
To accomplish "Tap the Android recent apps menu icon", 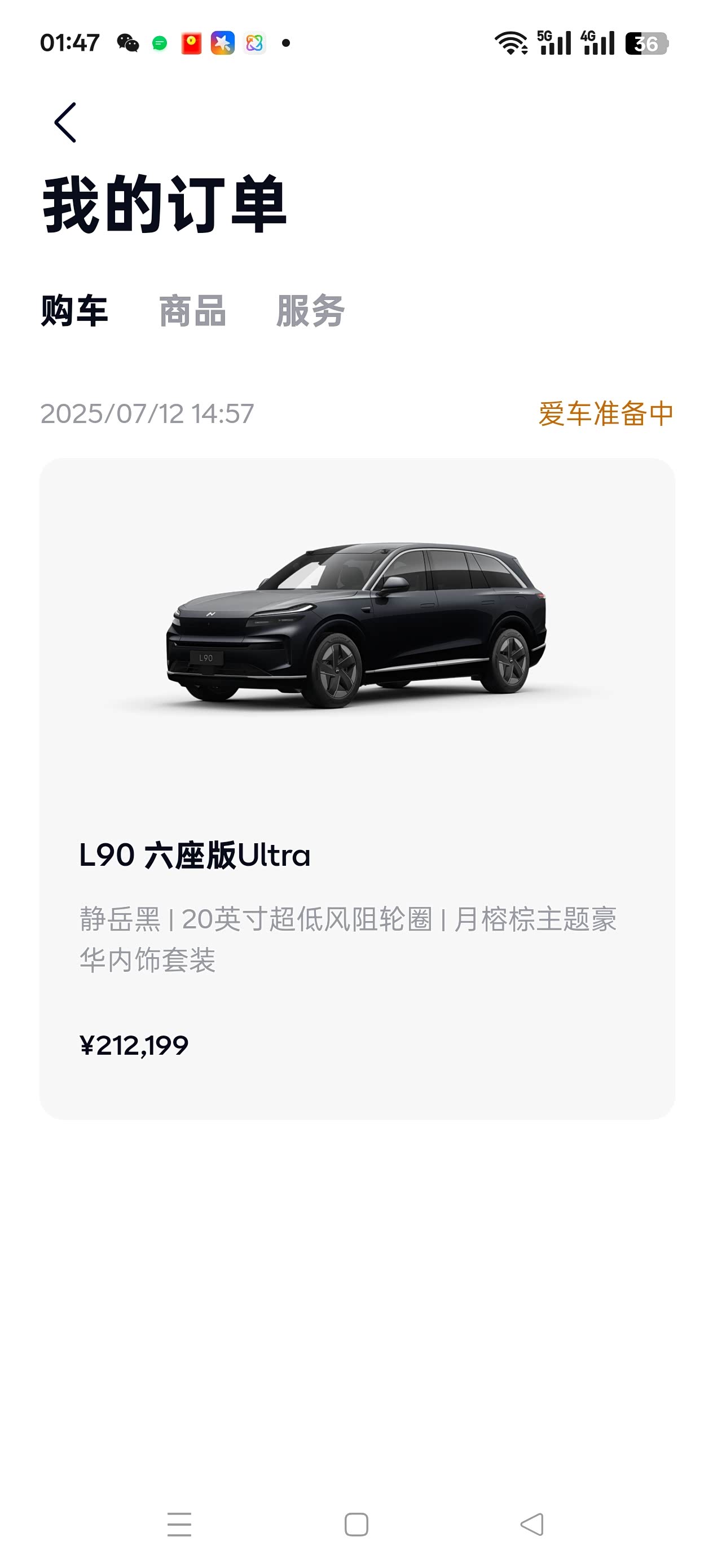I will (179, 1524).
